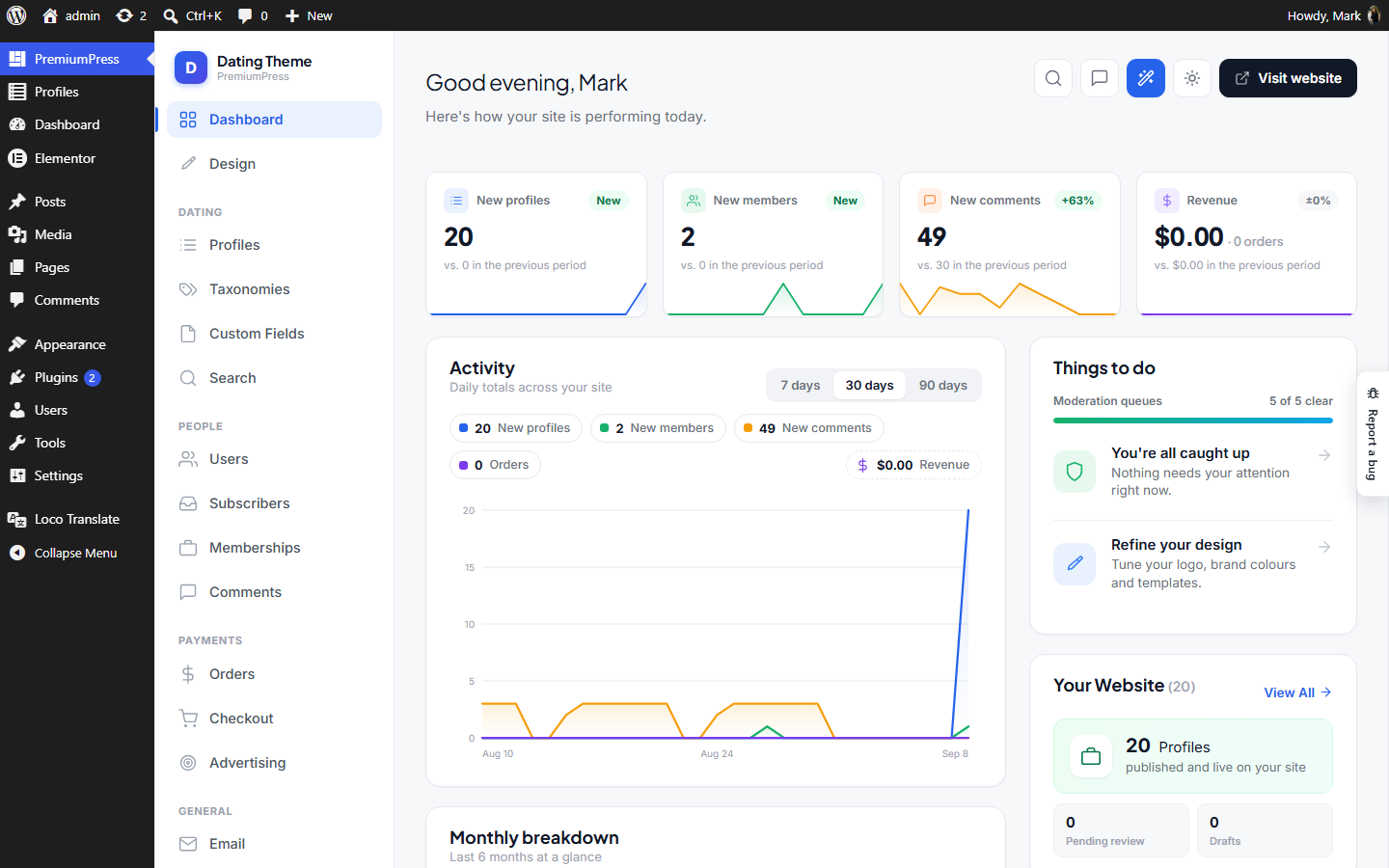
Task: Toggle the New profiles chart series chip
Action: coord(515,428)
